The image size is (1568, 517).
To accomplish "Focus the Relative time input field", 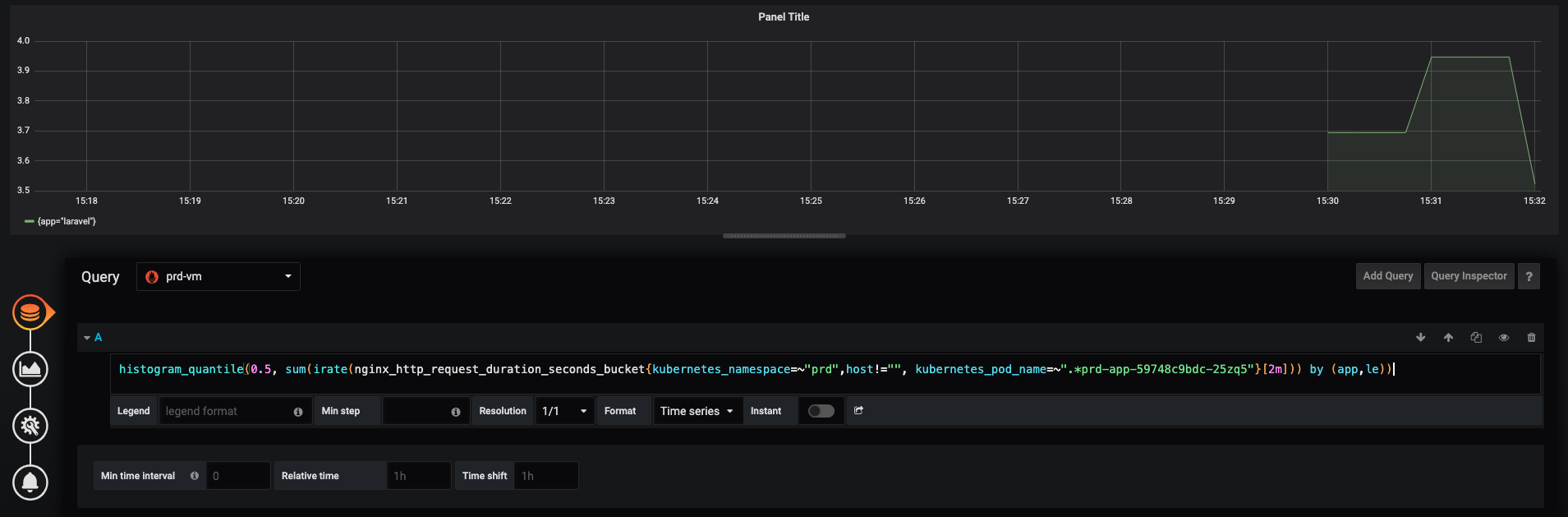I will pos(419,476).
